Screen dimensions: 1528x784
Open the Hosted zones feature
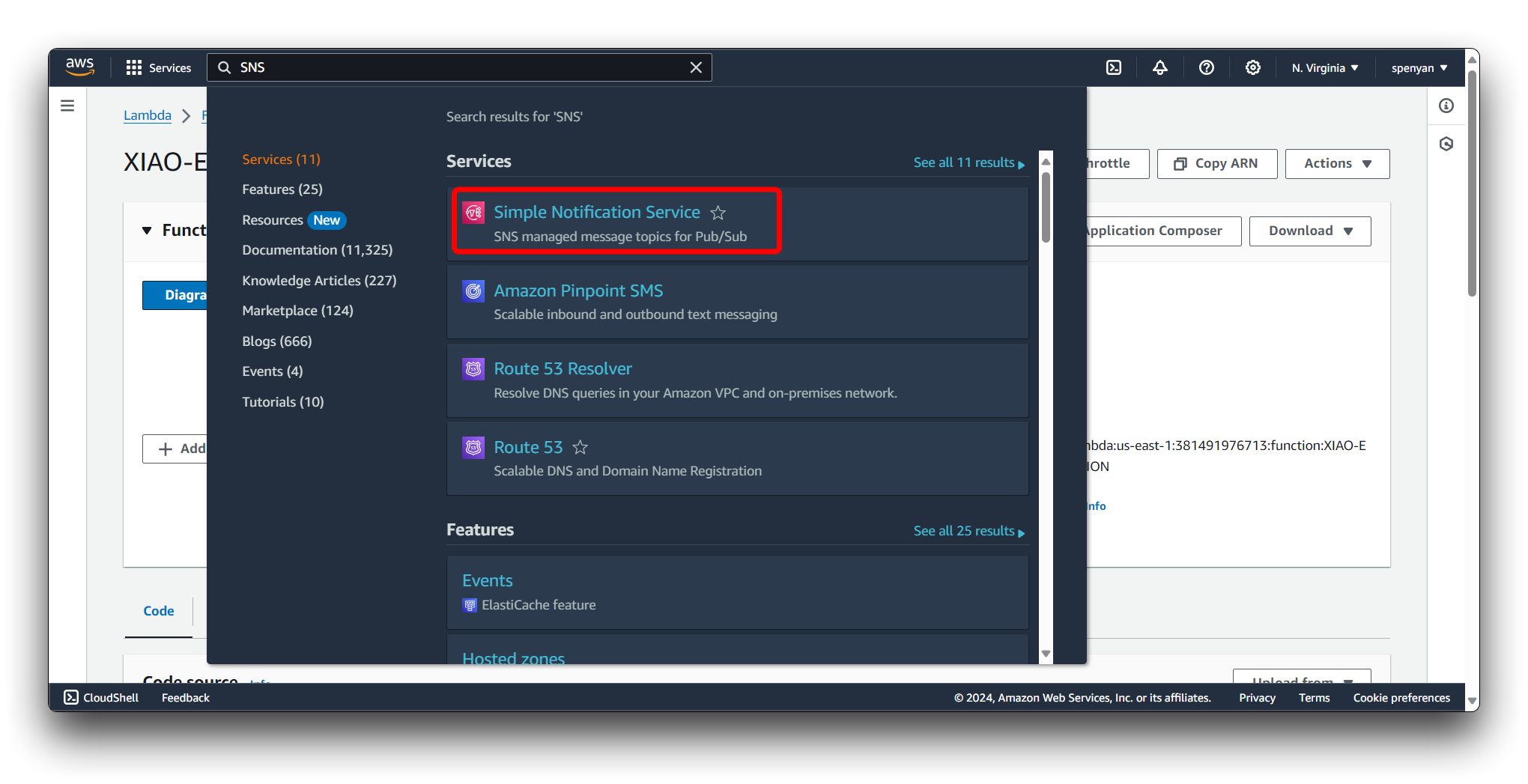[x=513, y=657]
